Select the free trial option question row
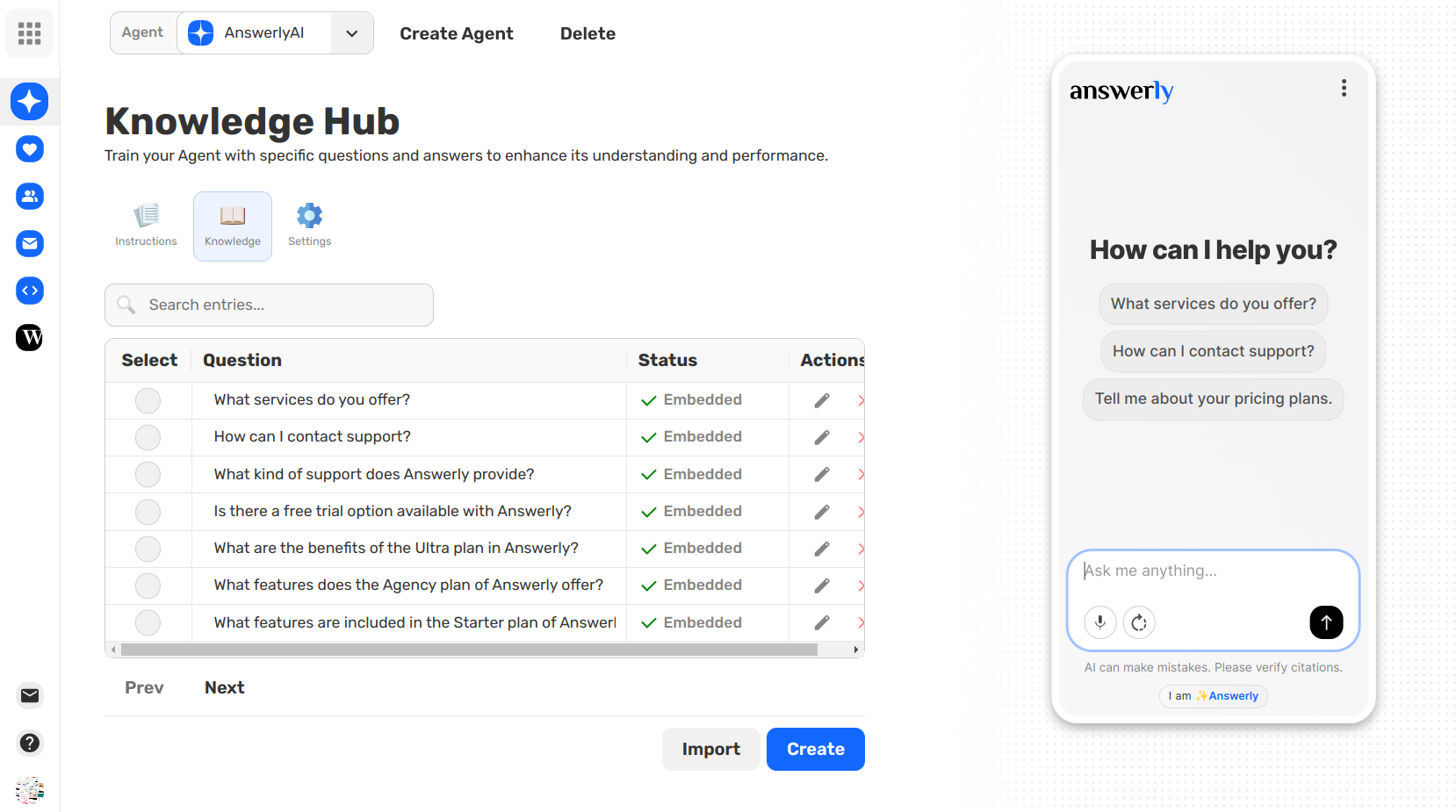 (x=148, y=512)
